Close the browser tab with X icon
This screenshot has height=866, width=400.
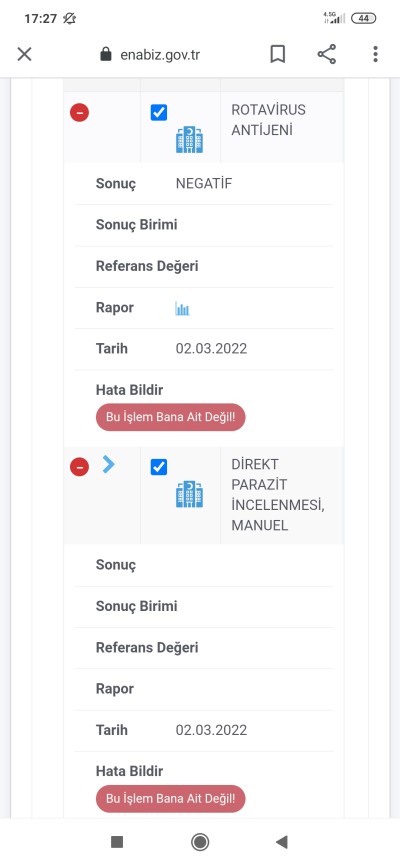pyautogui.click(x=24, y=54)
